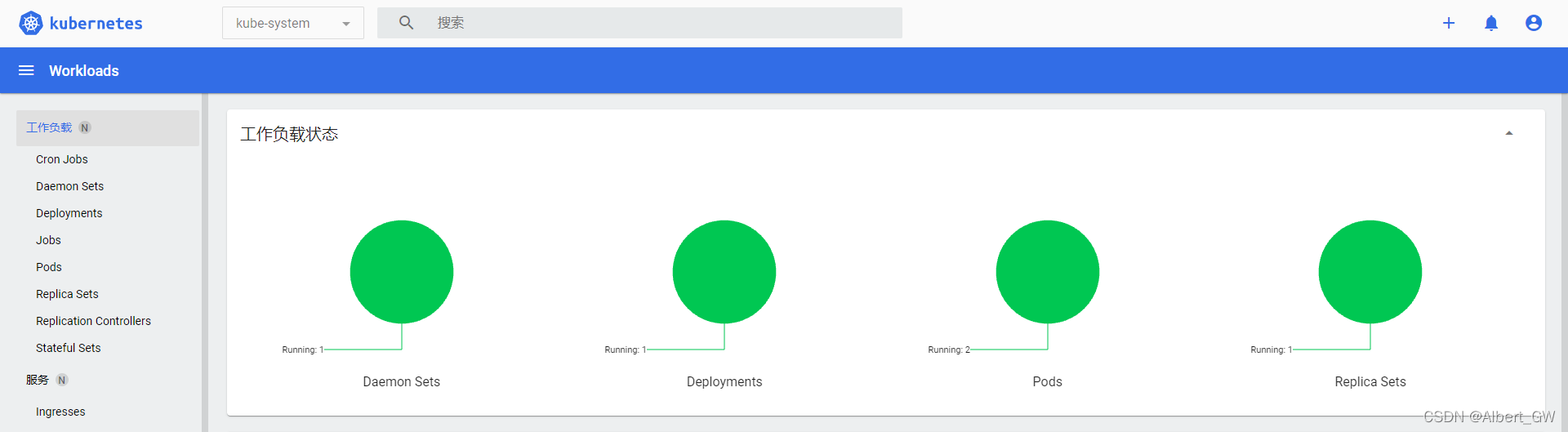Click the Deployments green status circle
1568x432 pixels.
[x=724, y=272]
